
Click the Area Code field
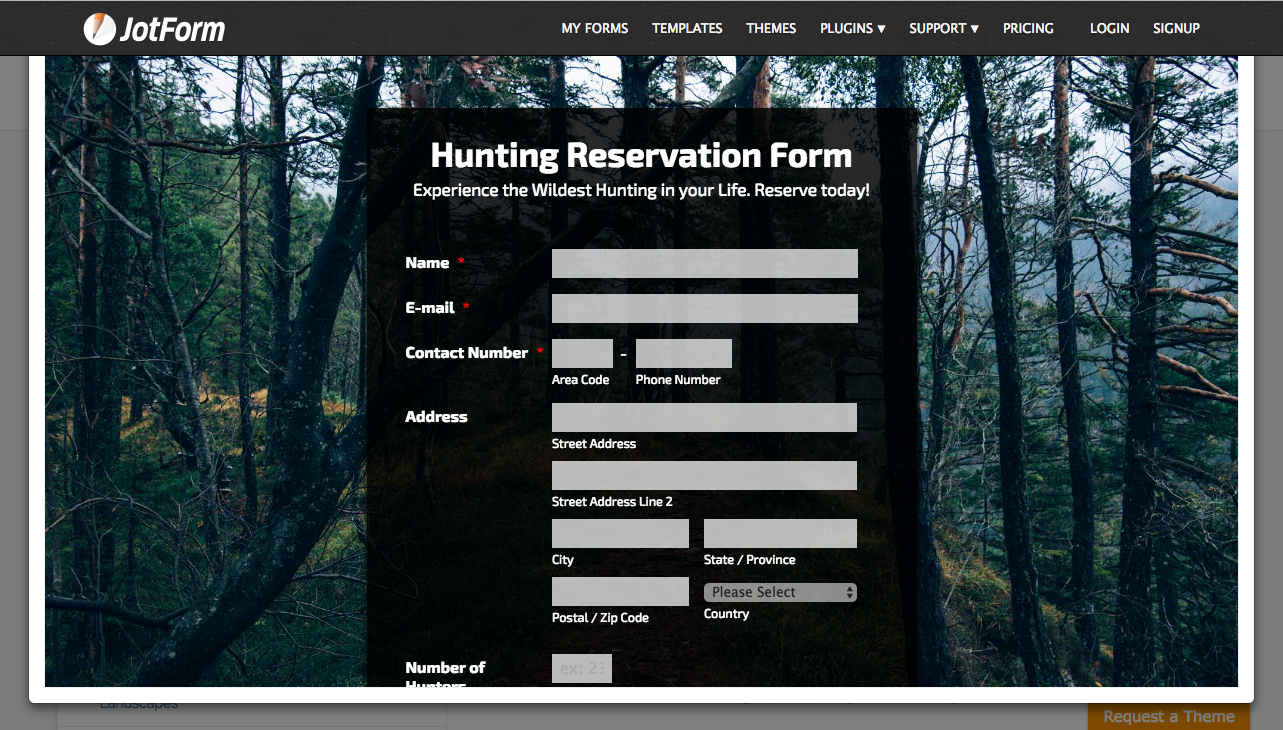(582, 353)
